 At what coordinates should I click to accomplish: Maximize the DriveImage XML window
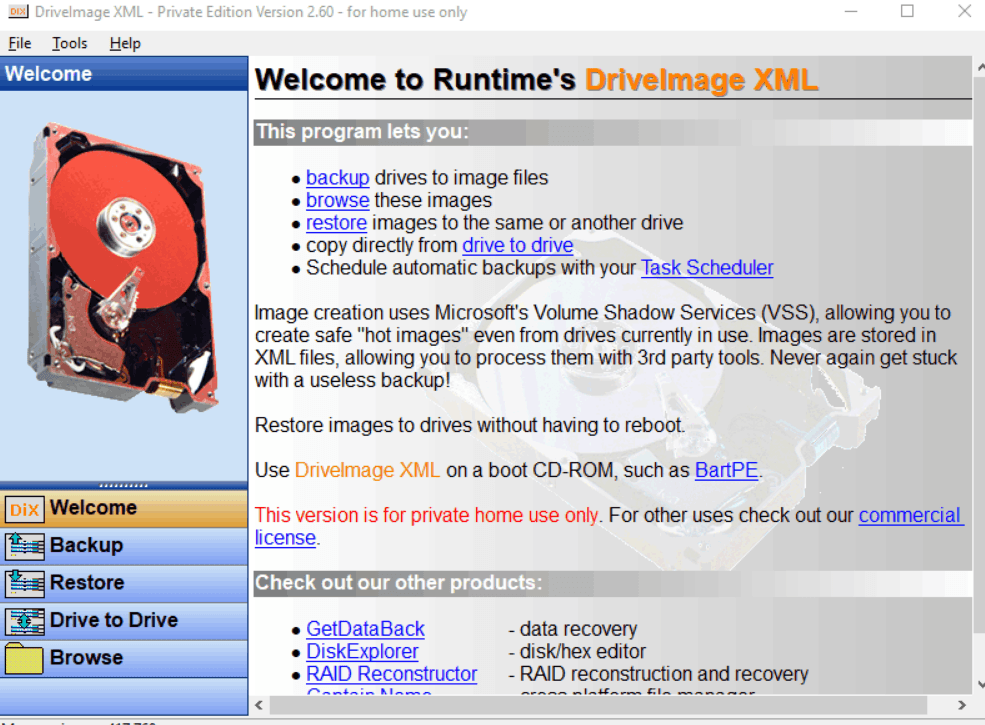pyautogui.click(x=907, y=11)
